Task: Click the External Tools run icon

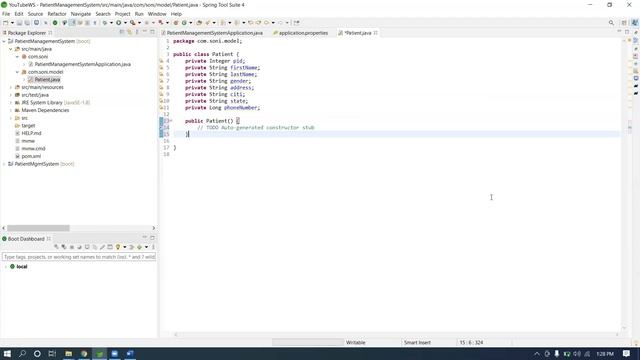Action: [x=133, y=23]
